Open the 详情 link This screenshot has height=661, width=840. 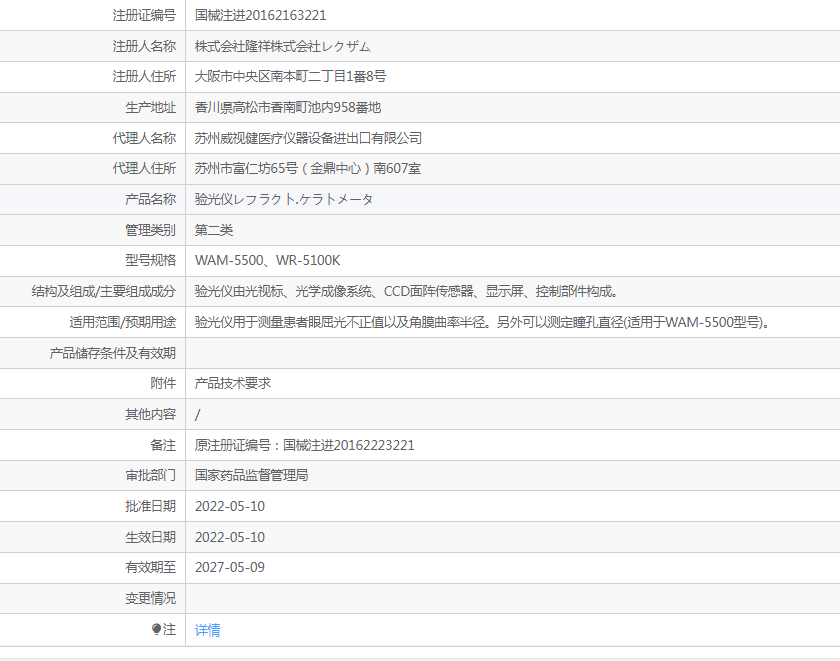point(207,630)
